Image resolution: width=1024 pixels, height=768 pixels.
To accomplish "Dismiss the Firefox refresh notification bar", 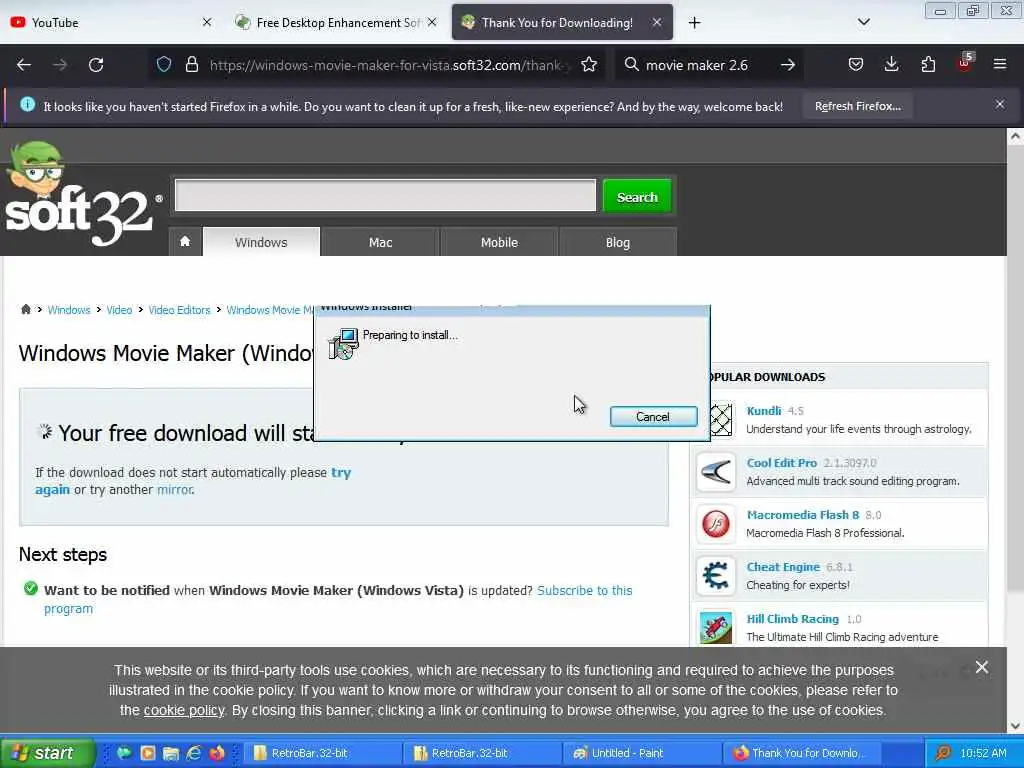I will pyautogui.click(x=1000, y=104).
